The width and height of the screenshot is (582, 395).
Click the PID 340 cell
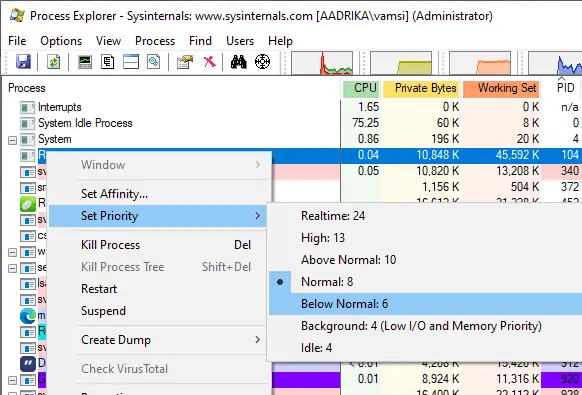(569, 171)
